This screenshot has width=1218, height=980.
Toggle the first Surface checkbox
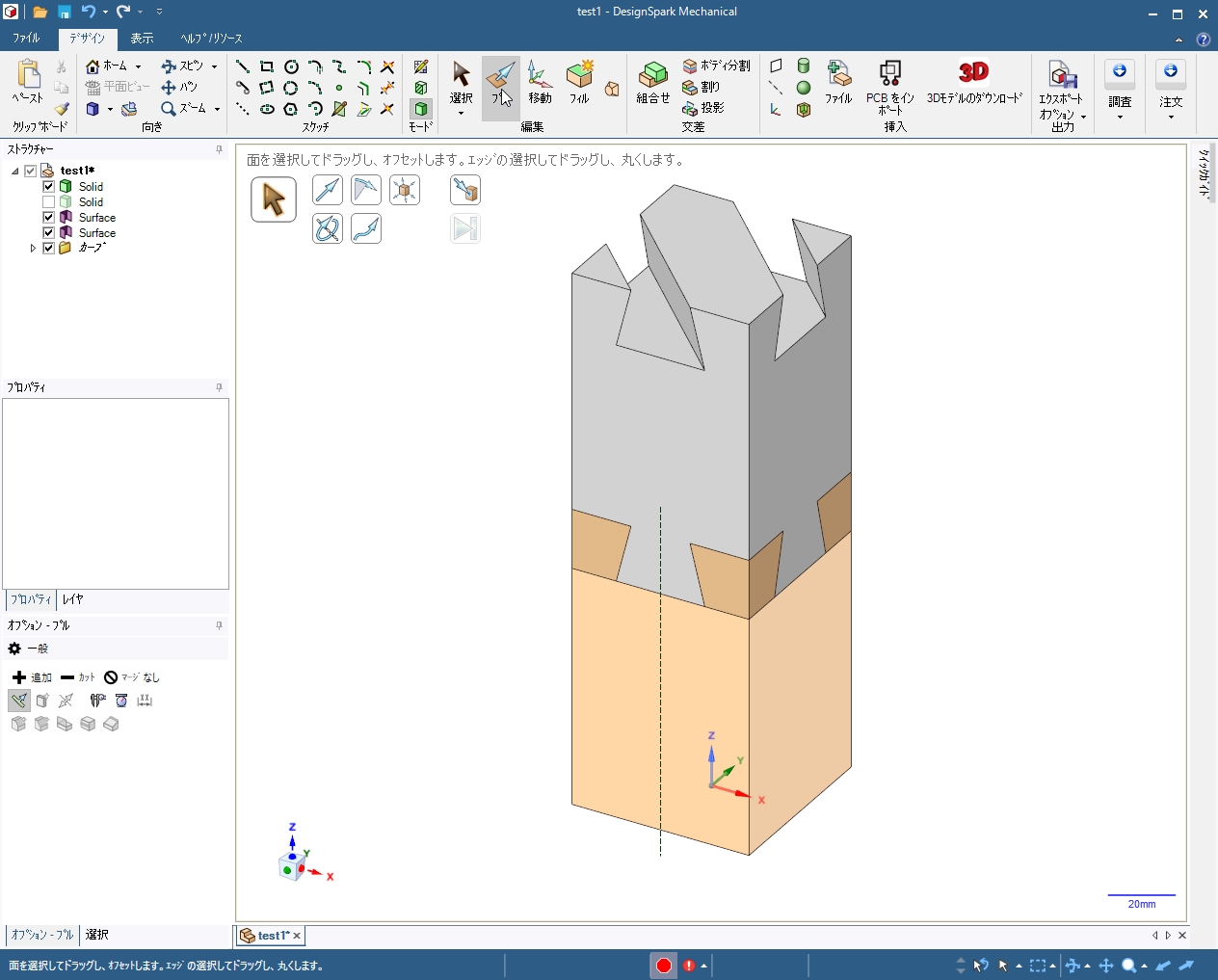pyautogui.click(x=48, y=218)
